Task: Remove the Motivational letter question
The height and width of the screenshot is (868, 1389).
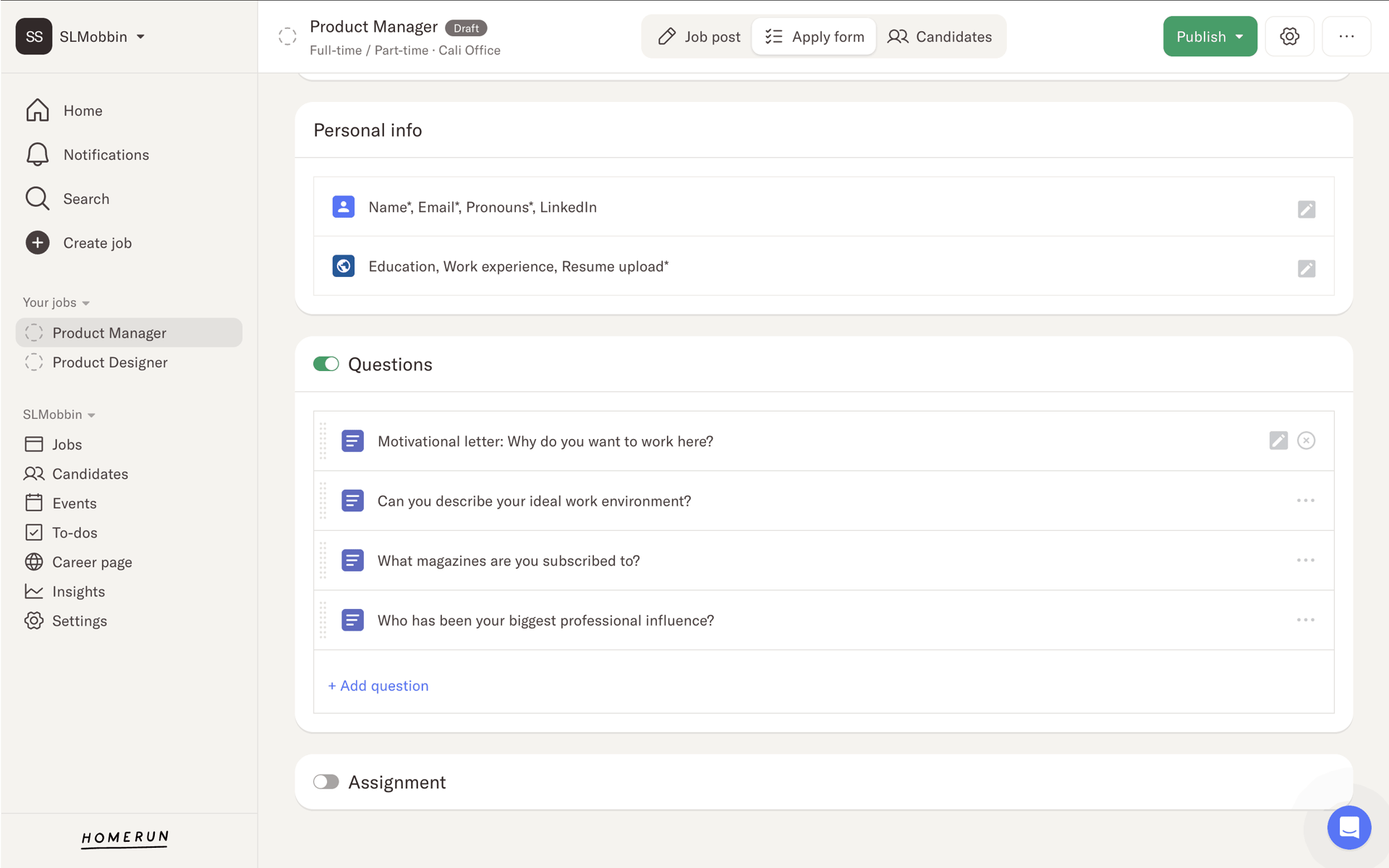Action: point(1306,441)
